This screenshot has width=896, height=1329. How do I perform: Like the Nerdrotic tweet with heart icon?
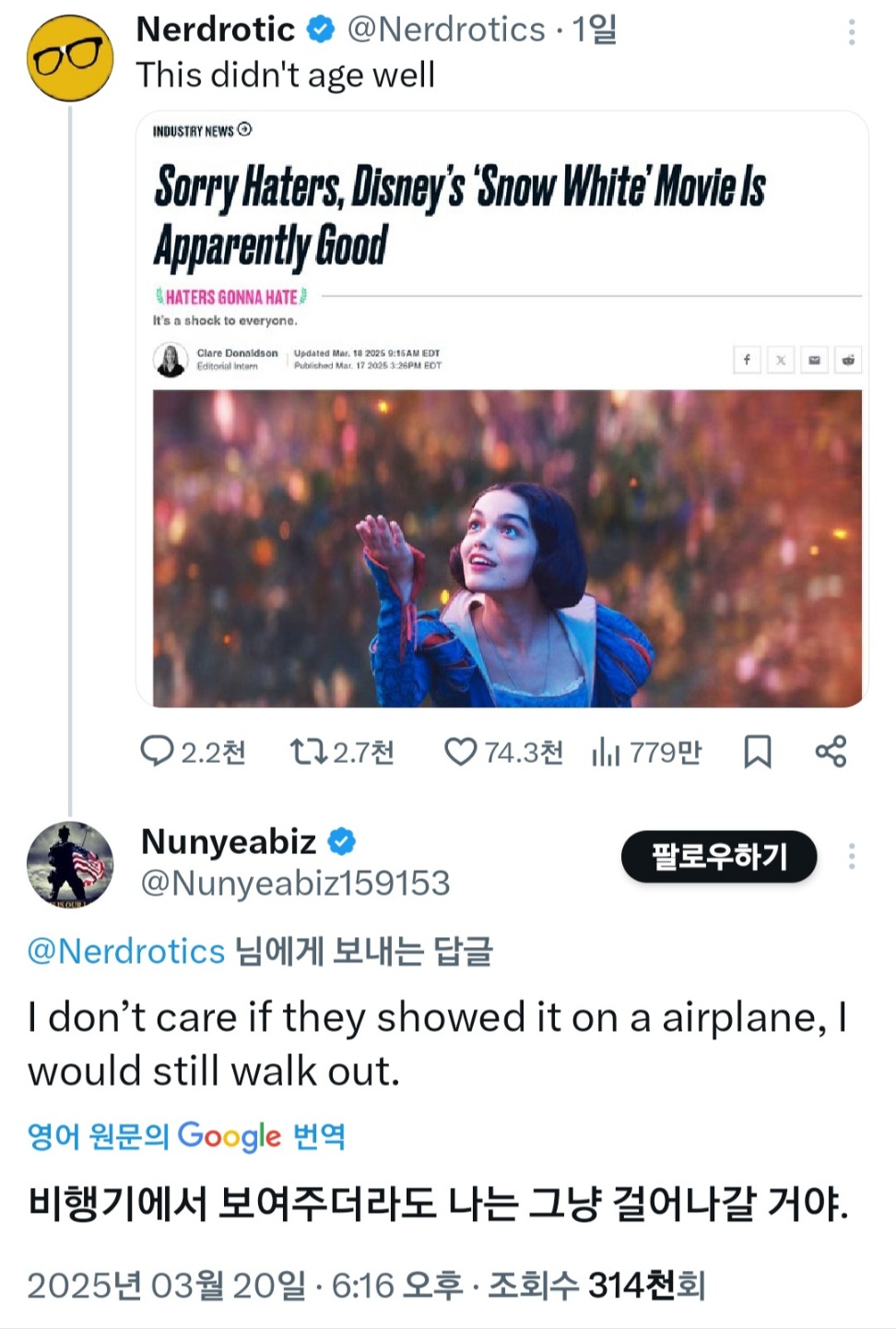tap(460, 752)
